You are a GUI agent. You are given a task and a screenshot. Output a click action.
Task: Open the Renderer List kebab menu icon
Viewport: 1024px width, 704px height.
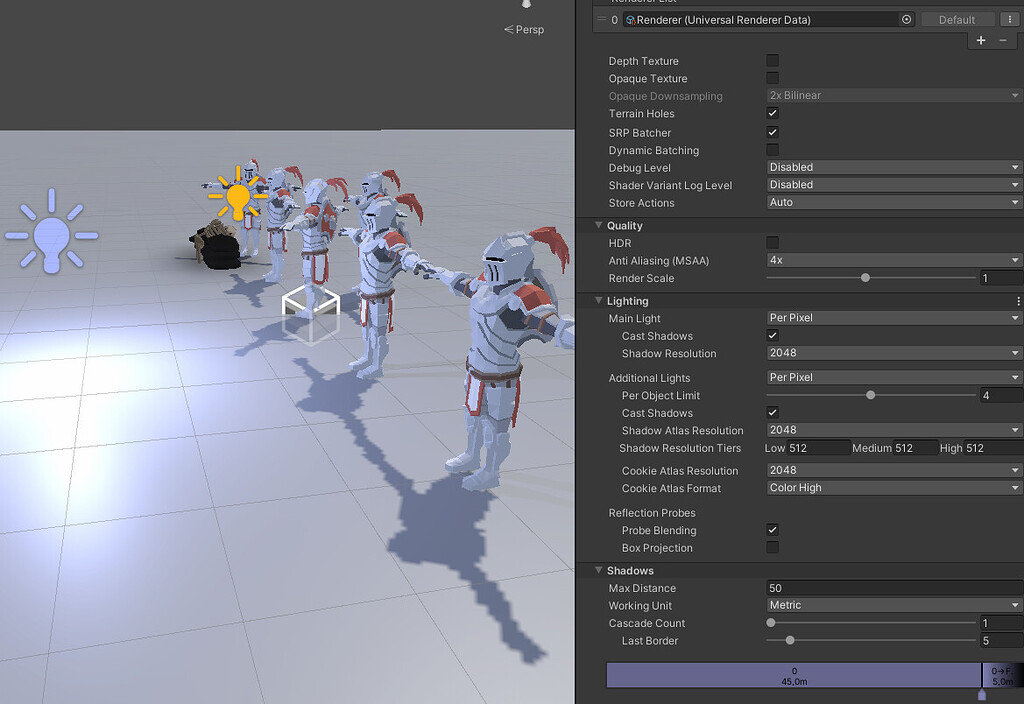click(1011, 19)
